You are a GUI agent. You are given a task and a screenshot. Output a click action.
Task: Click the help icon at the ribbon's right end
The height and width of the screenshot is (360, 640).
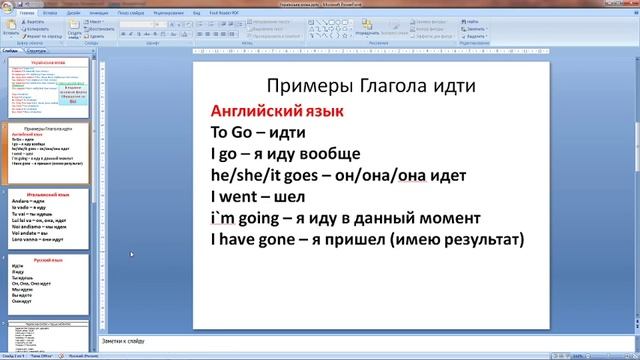(x=636, y=13)
